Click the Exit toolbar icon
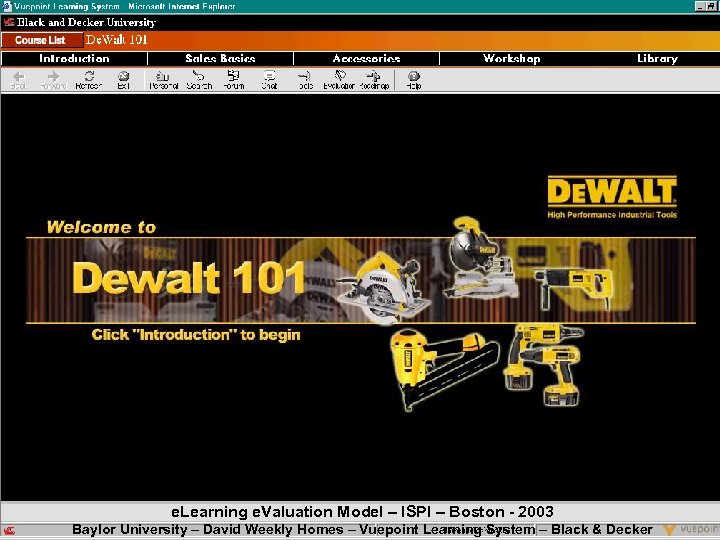Screen dimensions: 720x540 123,79
